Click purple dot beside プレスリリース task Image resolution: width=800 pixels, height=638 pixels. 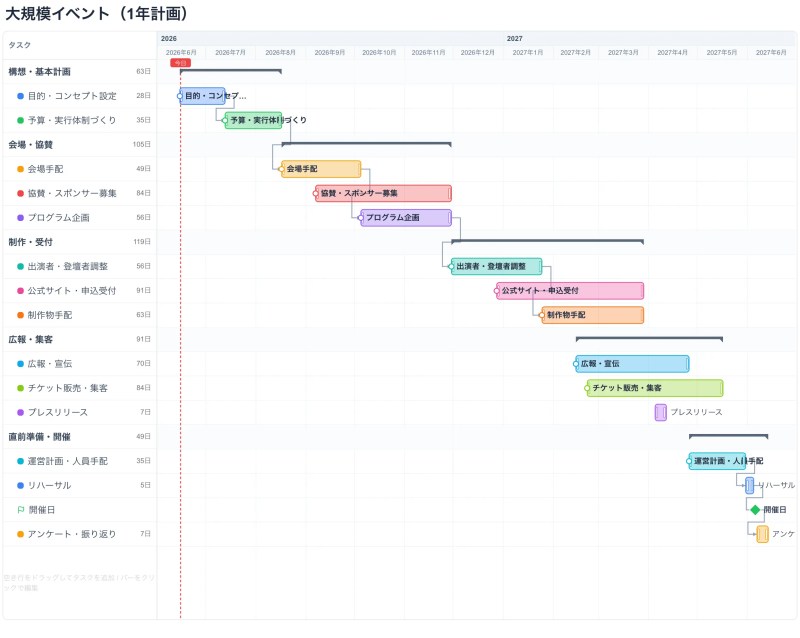pyautogui.click(x=20, y=412)
